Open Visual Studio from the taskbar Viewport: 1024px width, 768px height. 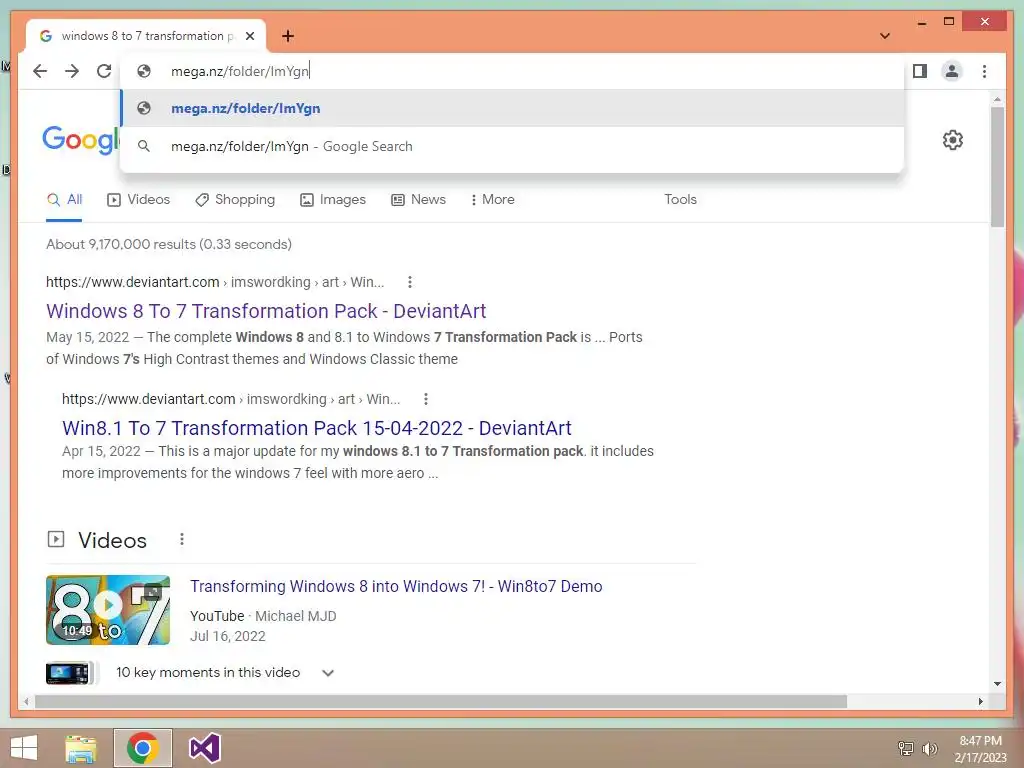pyautogui.click(x=204, y=748)
